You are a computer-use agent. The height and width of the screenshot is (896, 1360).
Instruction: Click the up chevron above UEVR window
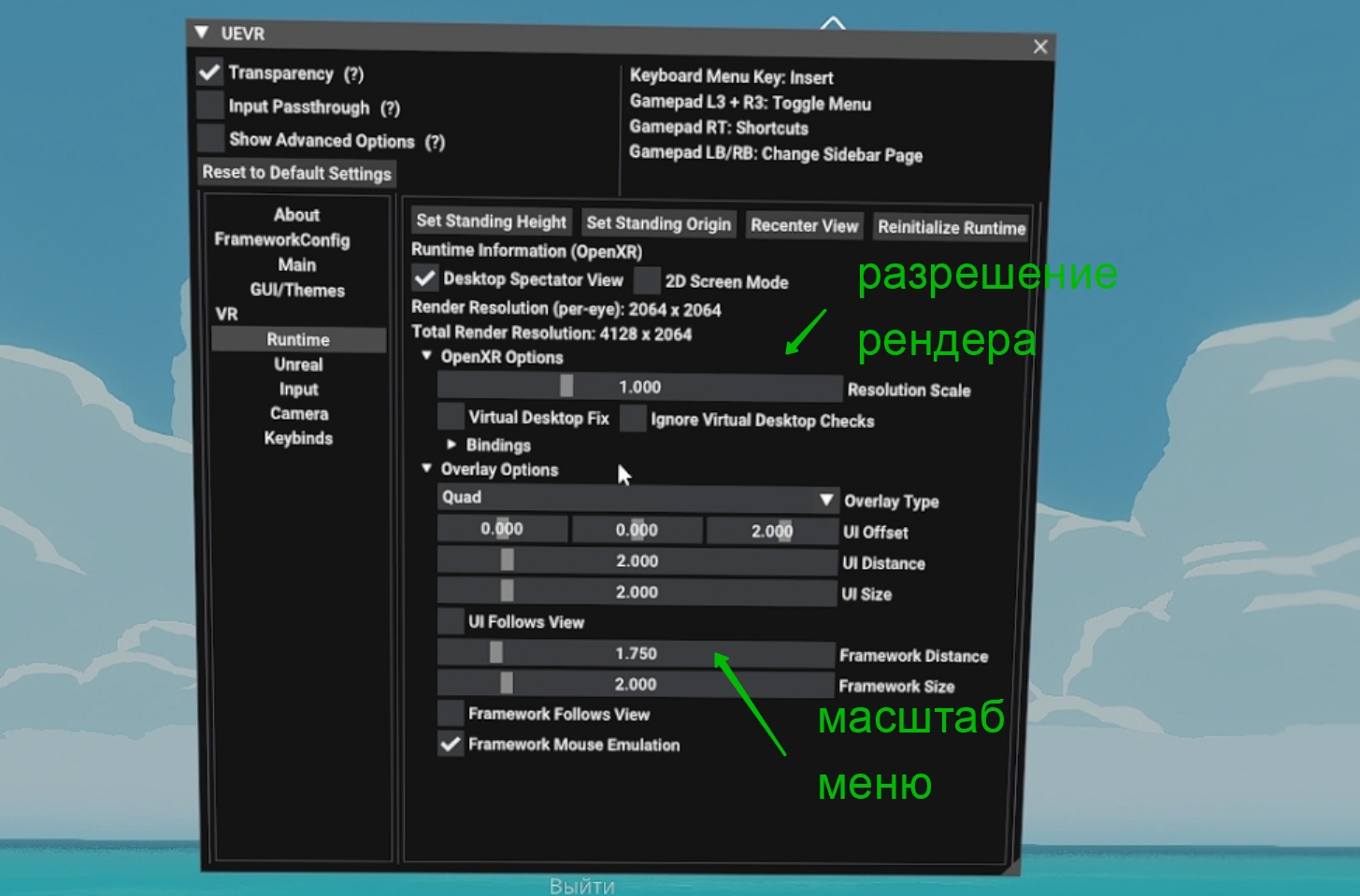coord(832,21)
